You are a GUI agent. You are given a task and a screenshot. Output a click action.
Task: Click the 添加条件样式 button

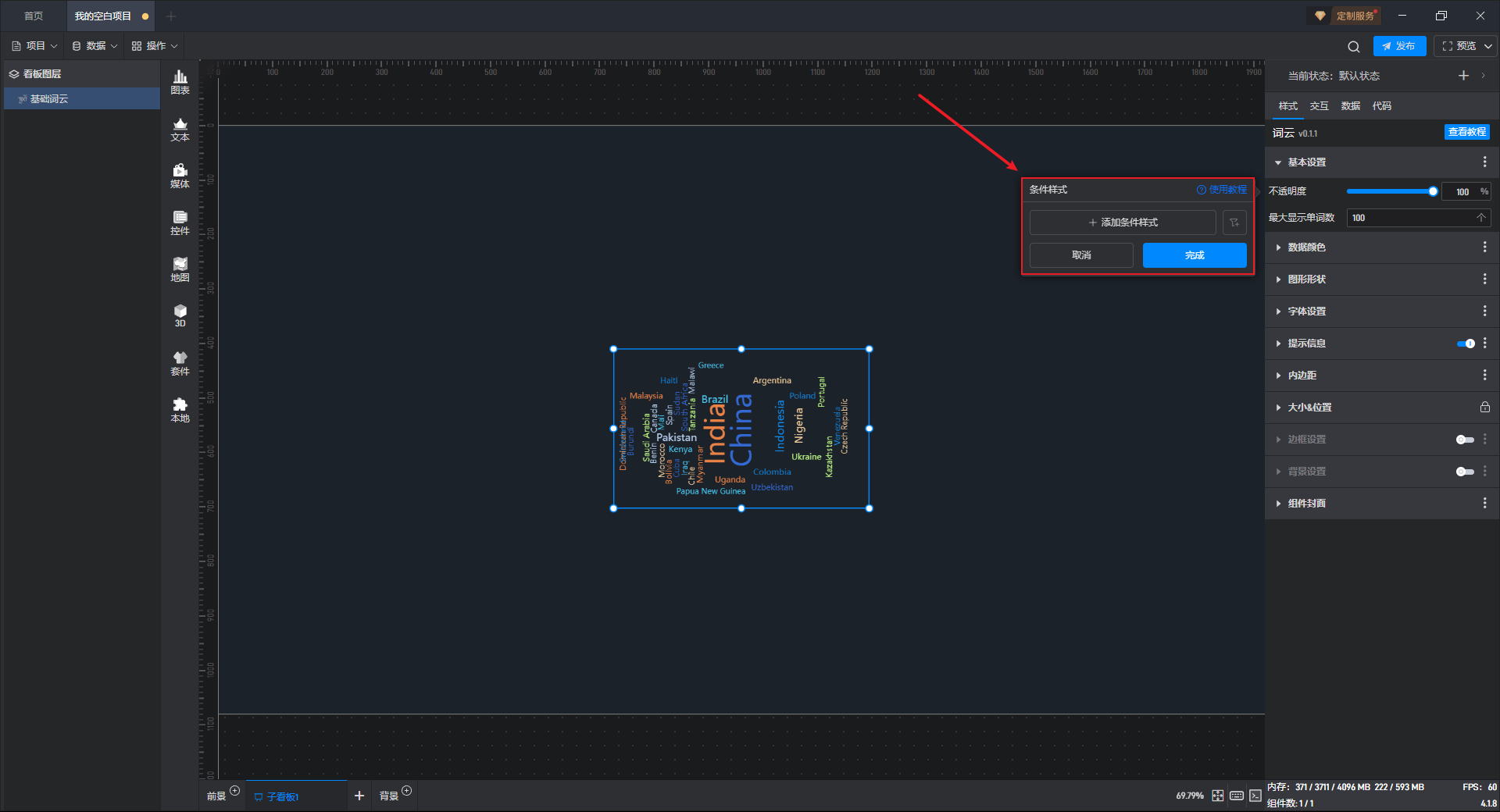click(x=1123, y=223)
